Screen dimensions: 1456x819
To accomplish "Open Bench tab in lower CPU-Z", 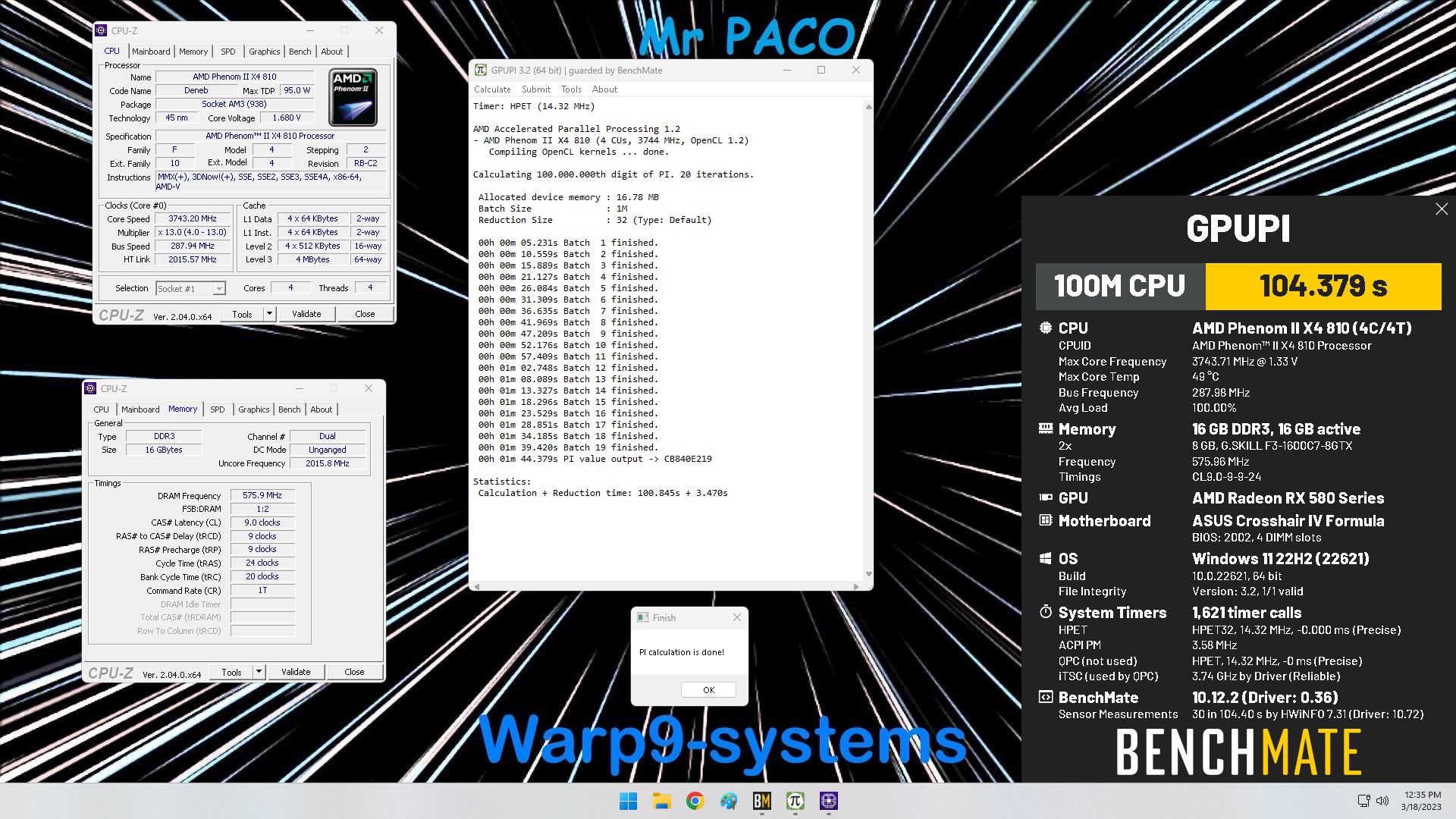I will pos(290,409).
